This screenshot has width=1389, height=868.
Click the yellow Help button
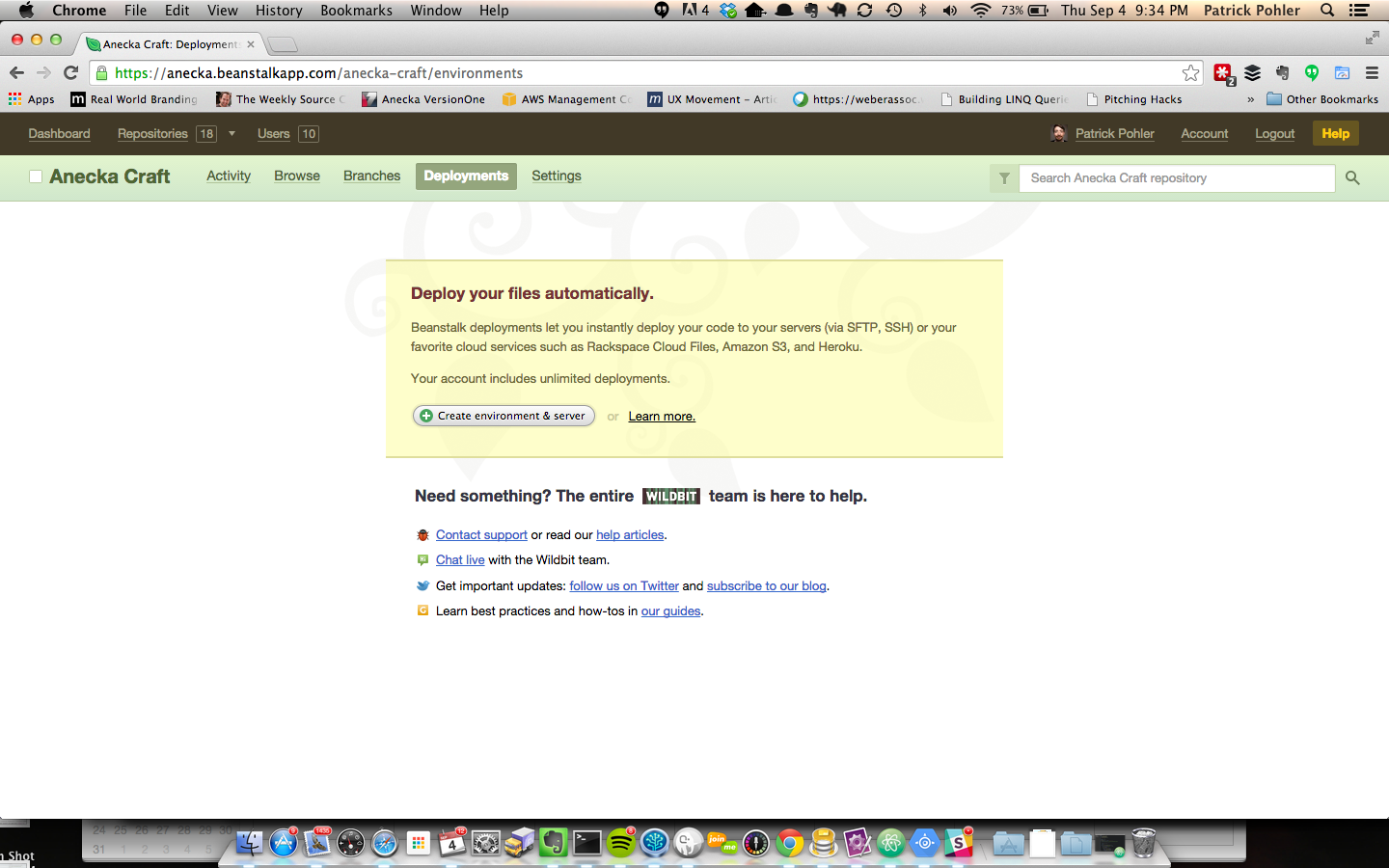[1335, 133]
